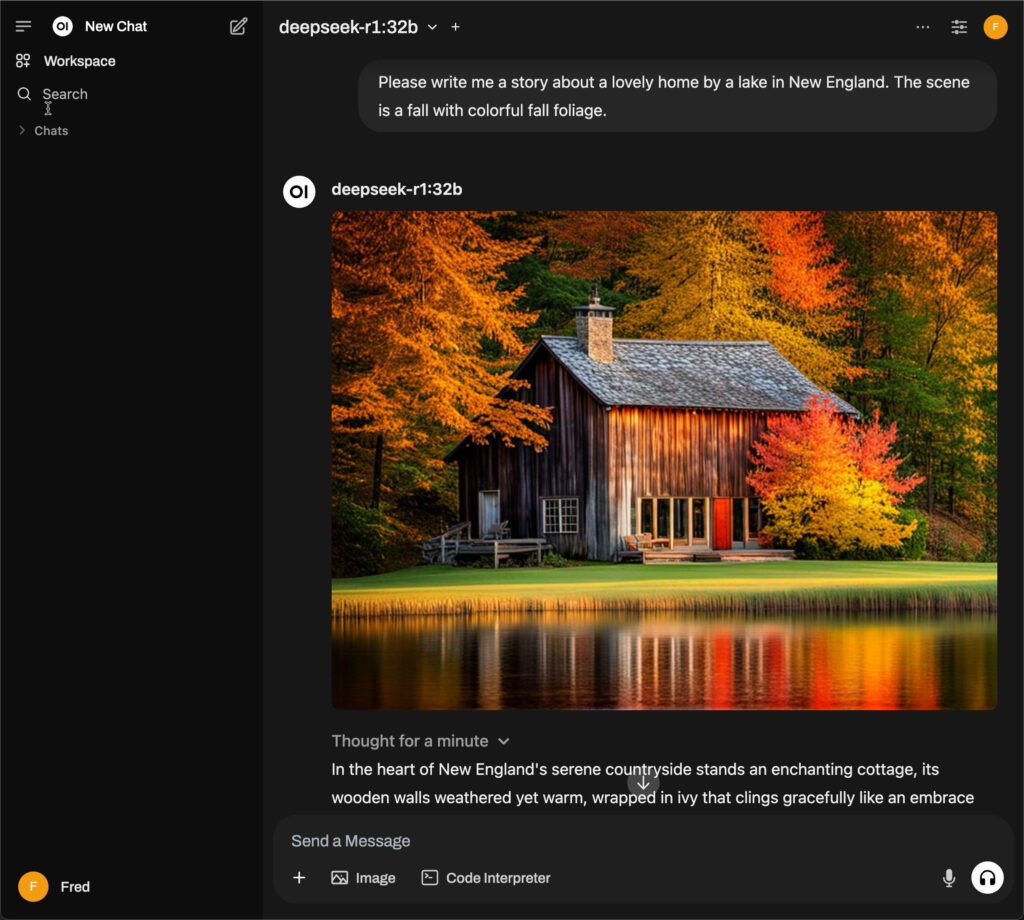Screen dimensions: 1024x920
Task: Click the generated autumn cottage image
Action: (x=664, y=460)
